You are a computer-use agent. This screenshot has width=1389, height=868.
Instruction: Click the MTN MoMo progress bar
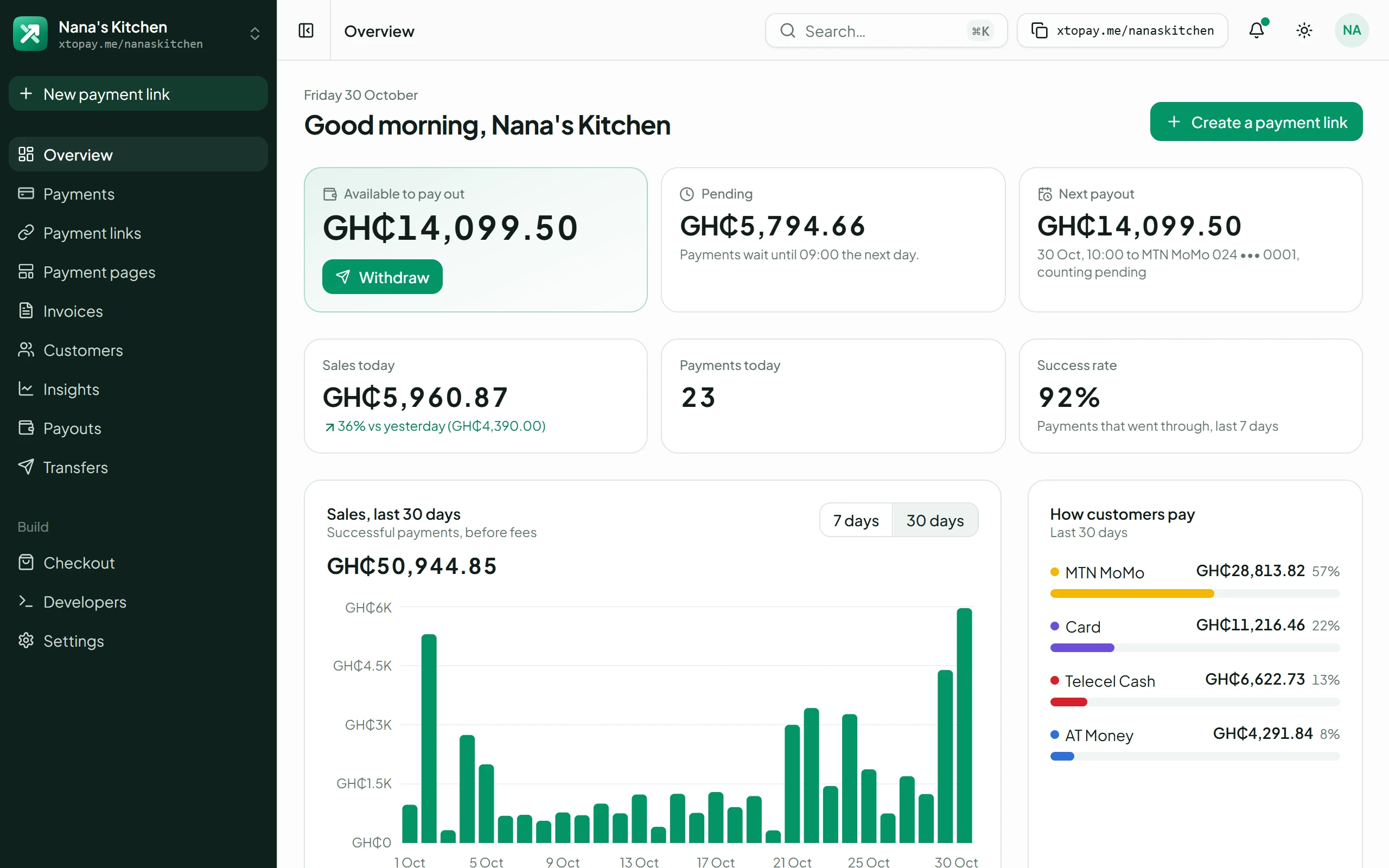pyautogui.click(x=1194, y=593)
